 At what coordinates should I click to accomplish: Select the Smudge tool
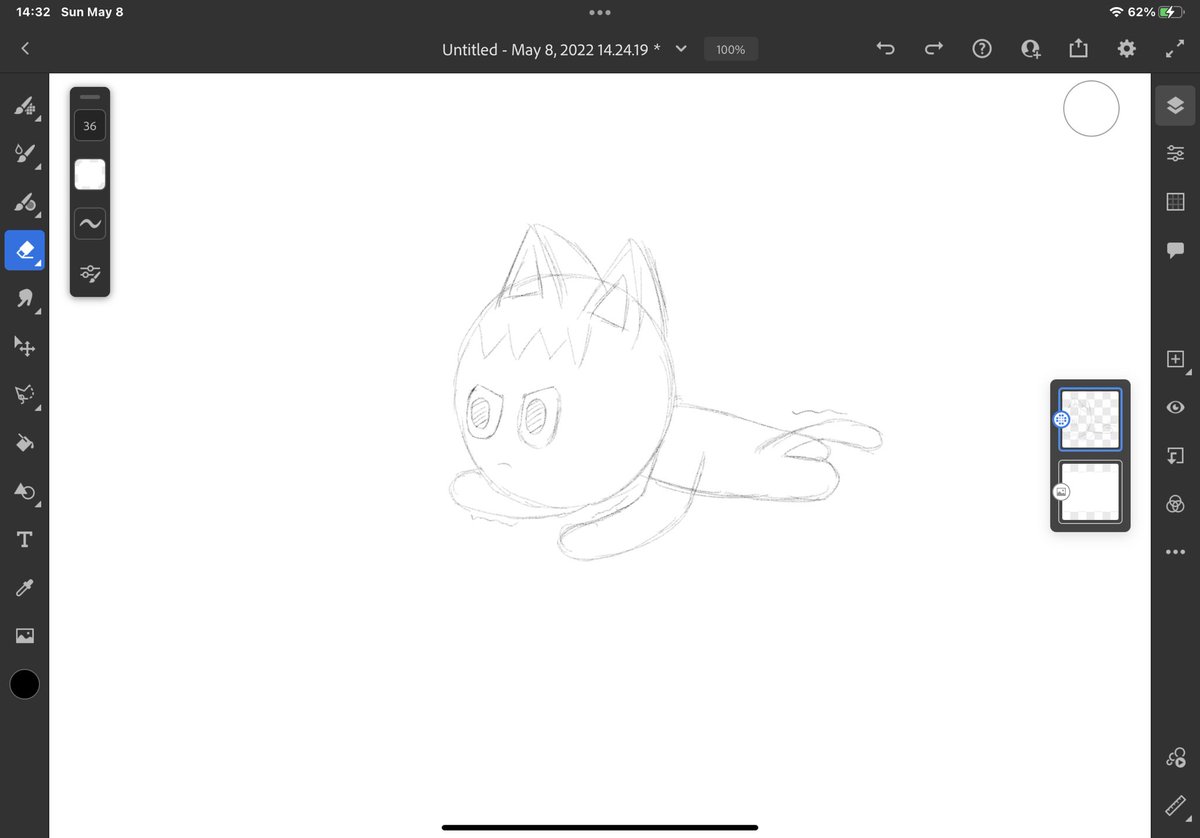pos(24,298)
